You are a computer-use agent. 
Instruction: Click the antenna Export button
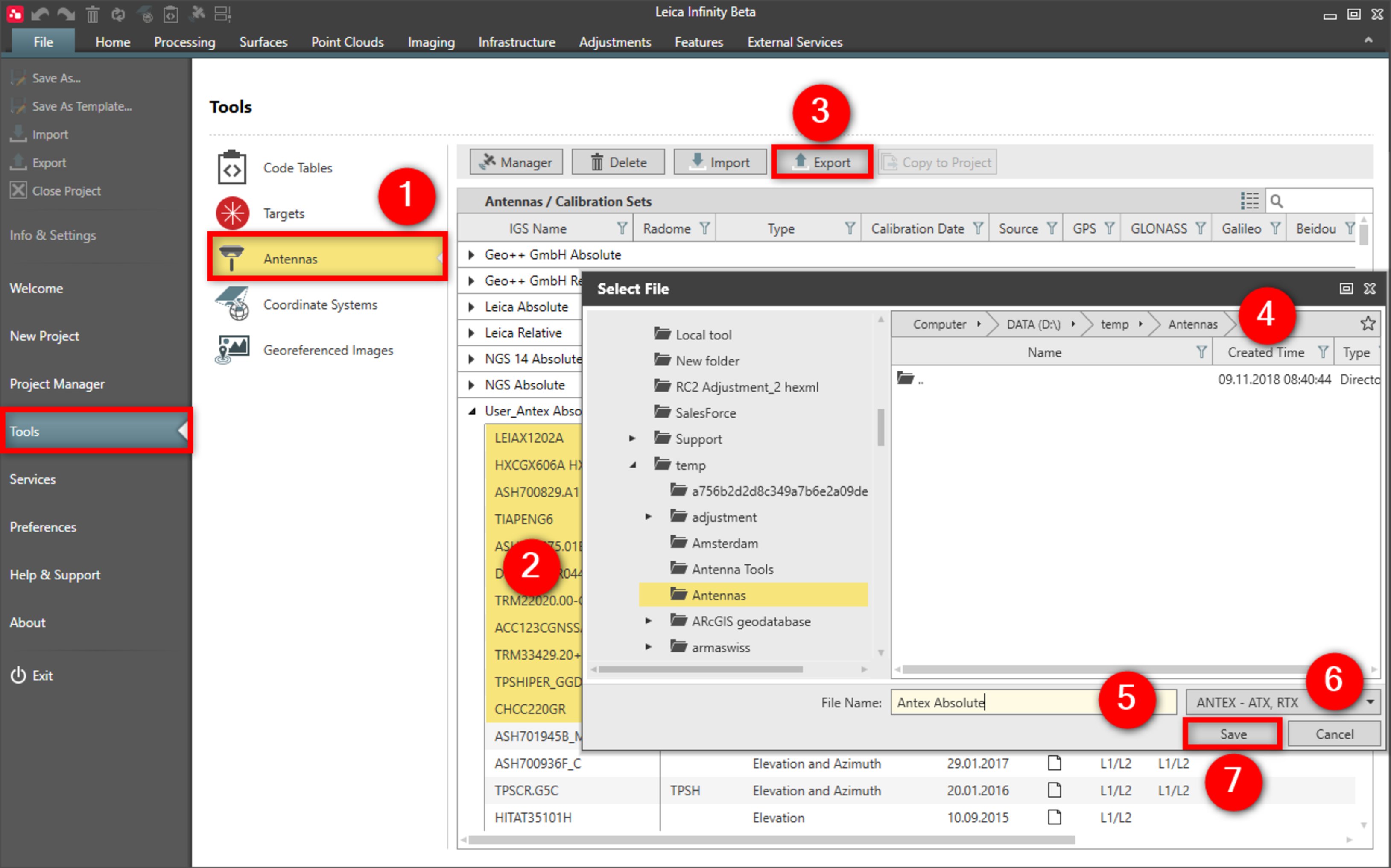[822, 162]
